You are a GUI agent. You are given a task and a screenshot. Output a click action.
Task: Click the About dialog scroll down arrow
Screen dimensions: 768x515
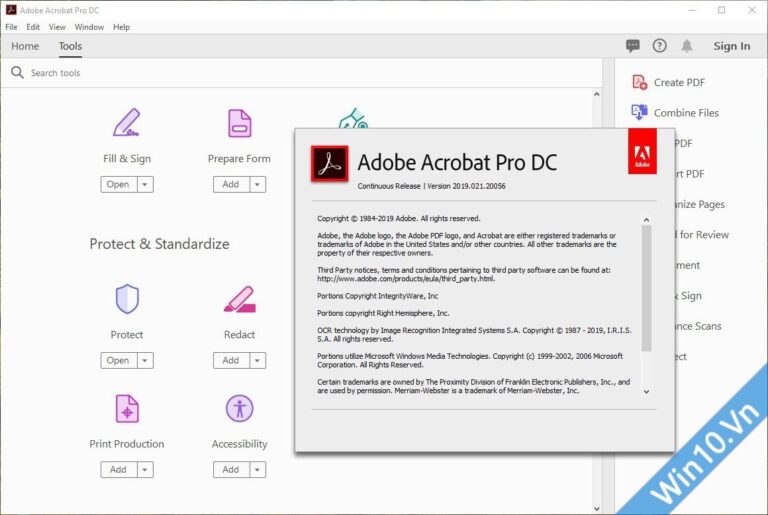(x=647, y=392)
